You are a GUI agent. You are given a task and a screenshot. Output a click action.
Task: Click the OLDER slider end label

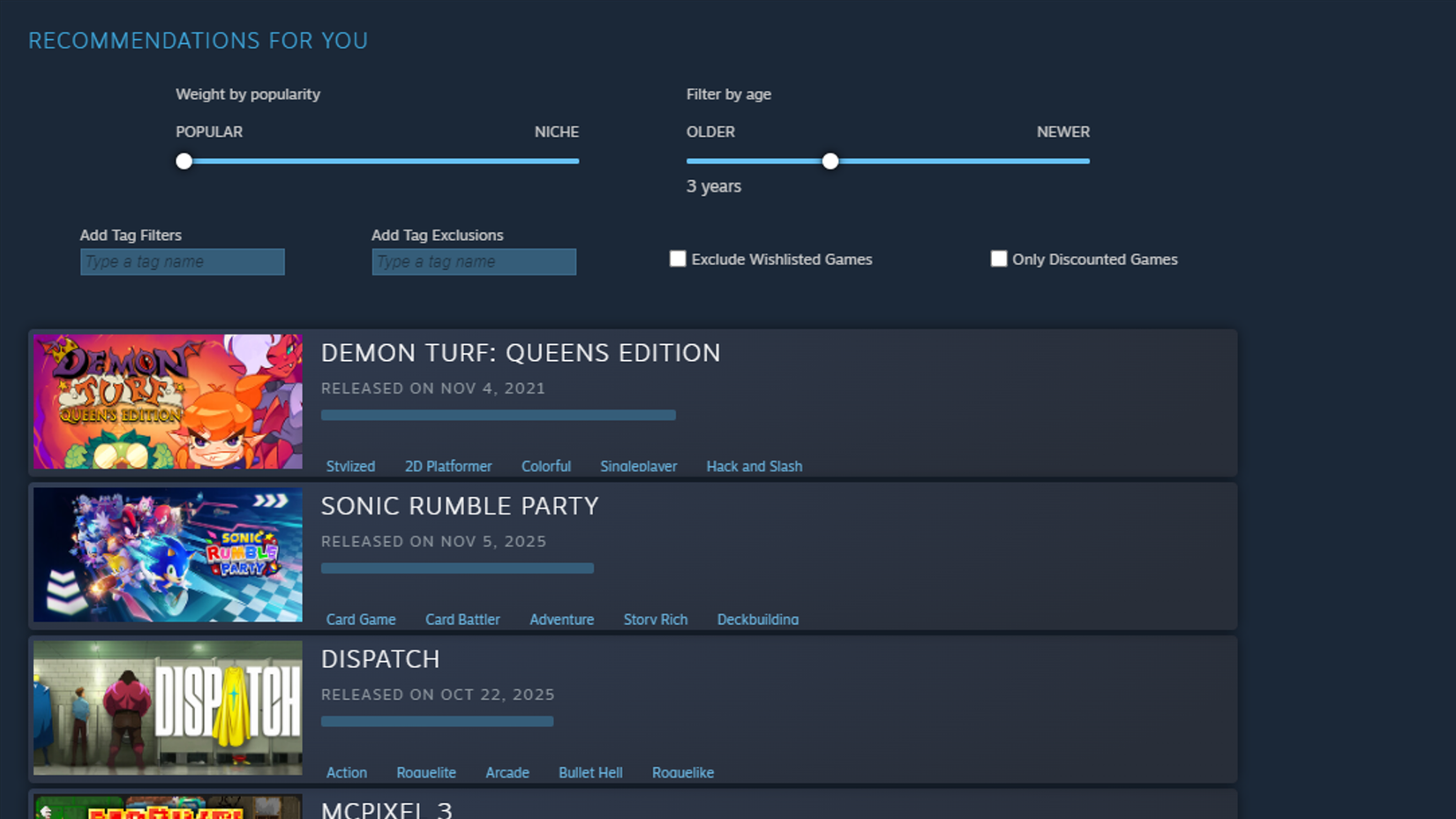coord(710,131)
